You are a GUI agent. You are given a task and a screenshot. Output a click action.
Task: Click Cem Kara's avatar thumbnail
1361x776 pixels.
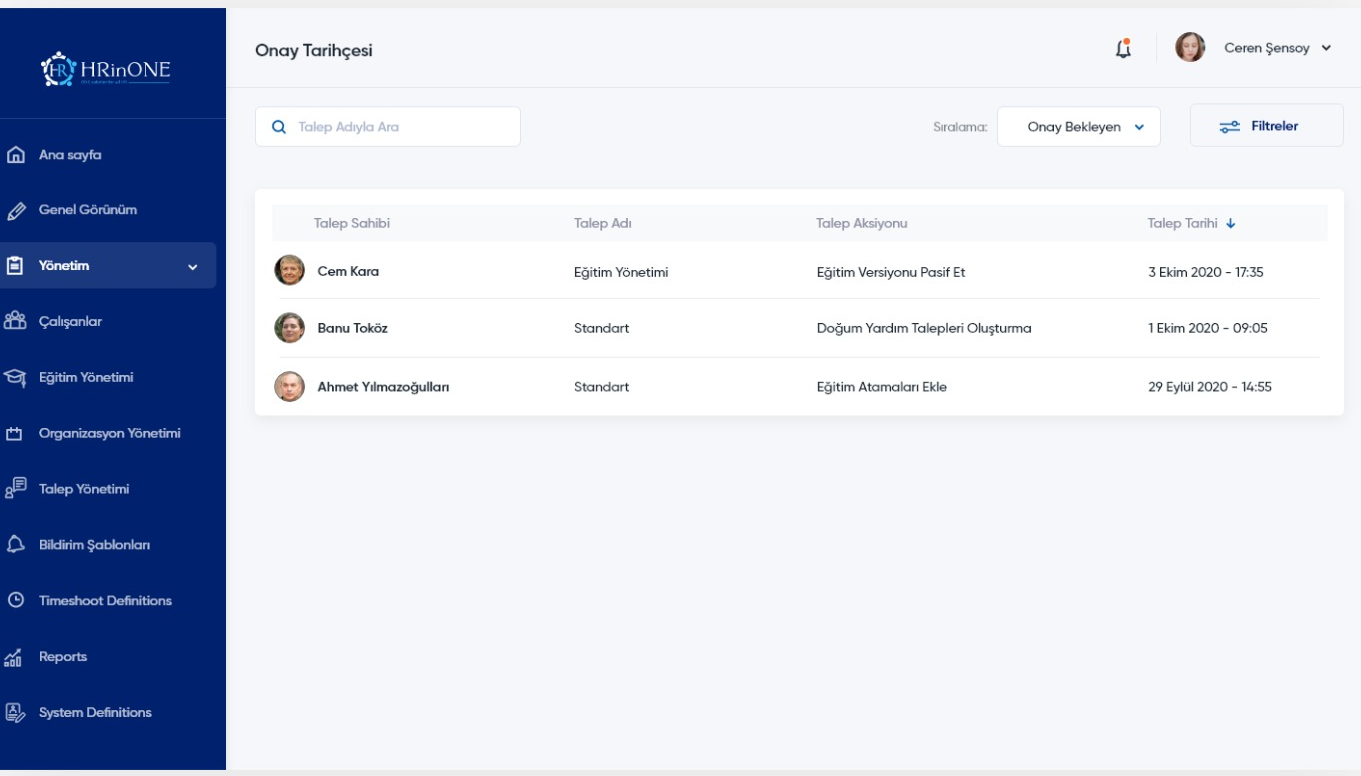click(x=289, y=270)
